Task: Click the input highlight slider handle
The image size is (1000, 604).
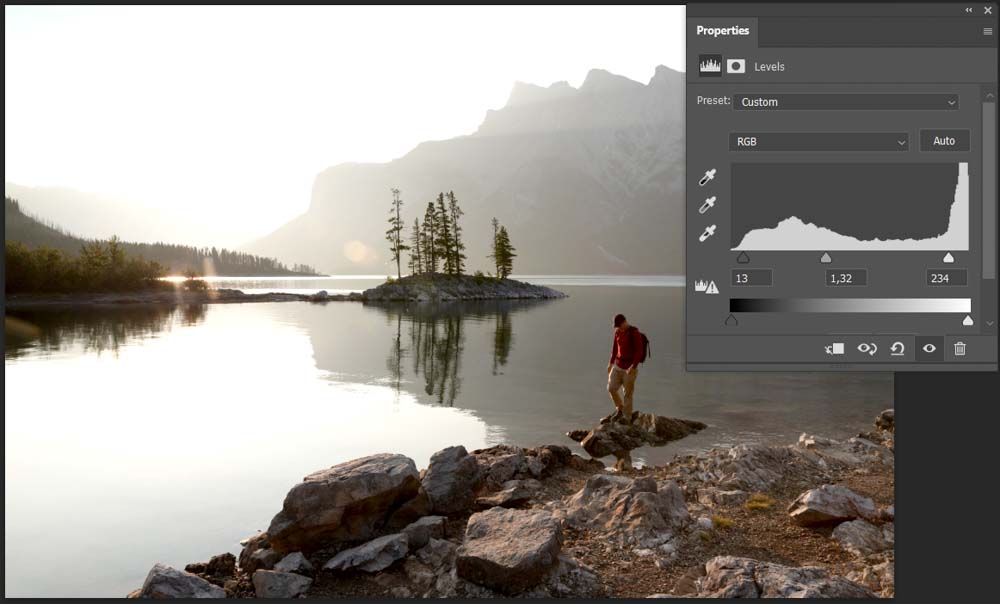Action: pos(948,258)
